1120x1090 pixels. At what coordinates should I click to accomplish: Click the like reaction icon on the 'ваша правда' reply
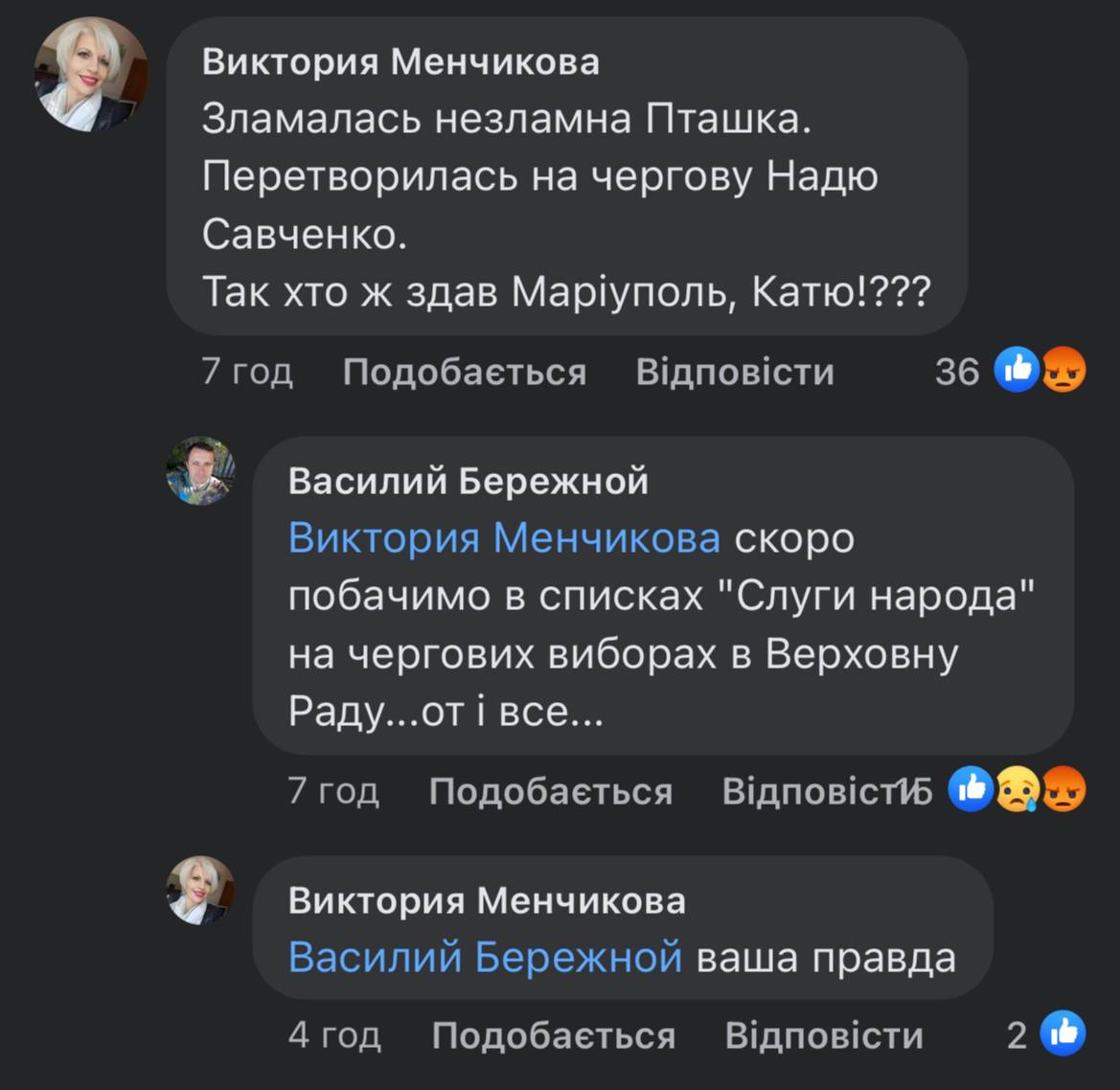pos(1063,1033)
